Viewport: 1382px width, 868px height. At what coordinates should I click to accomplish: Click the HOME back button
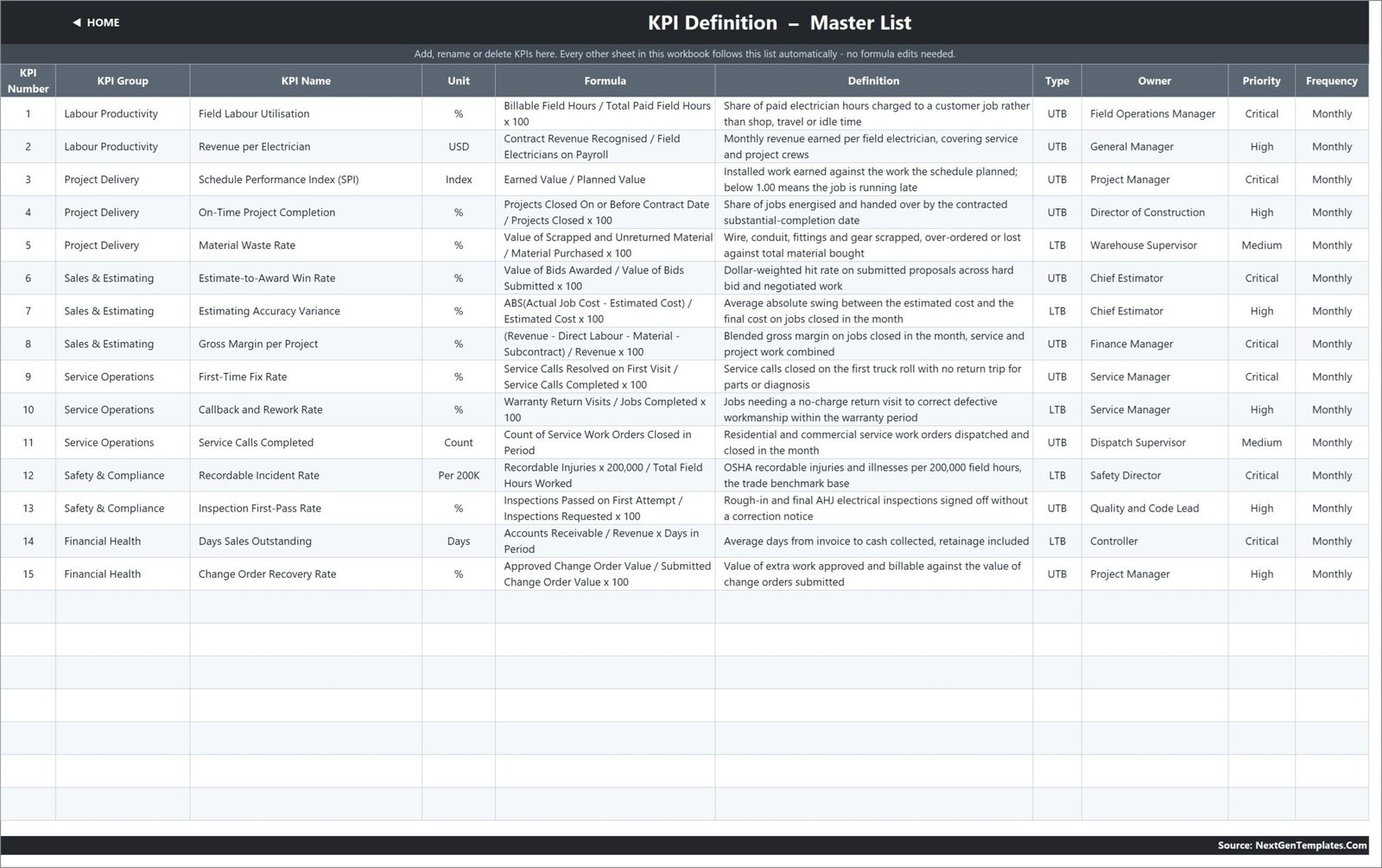click(96, 22)
